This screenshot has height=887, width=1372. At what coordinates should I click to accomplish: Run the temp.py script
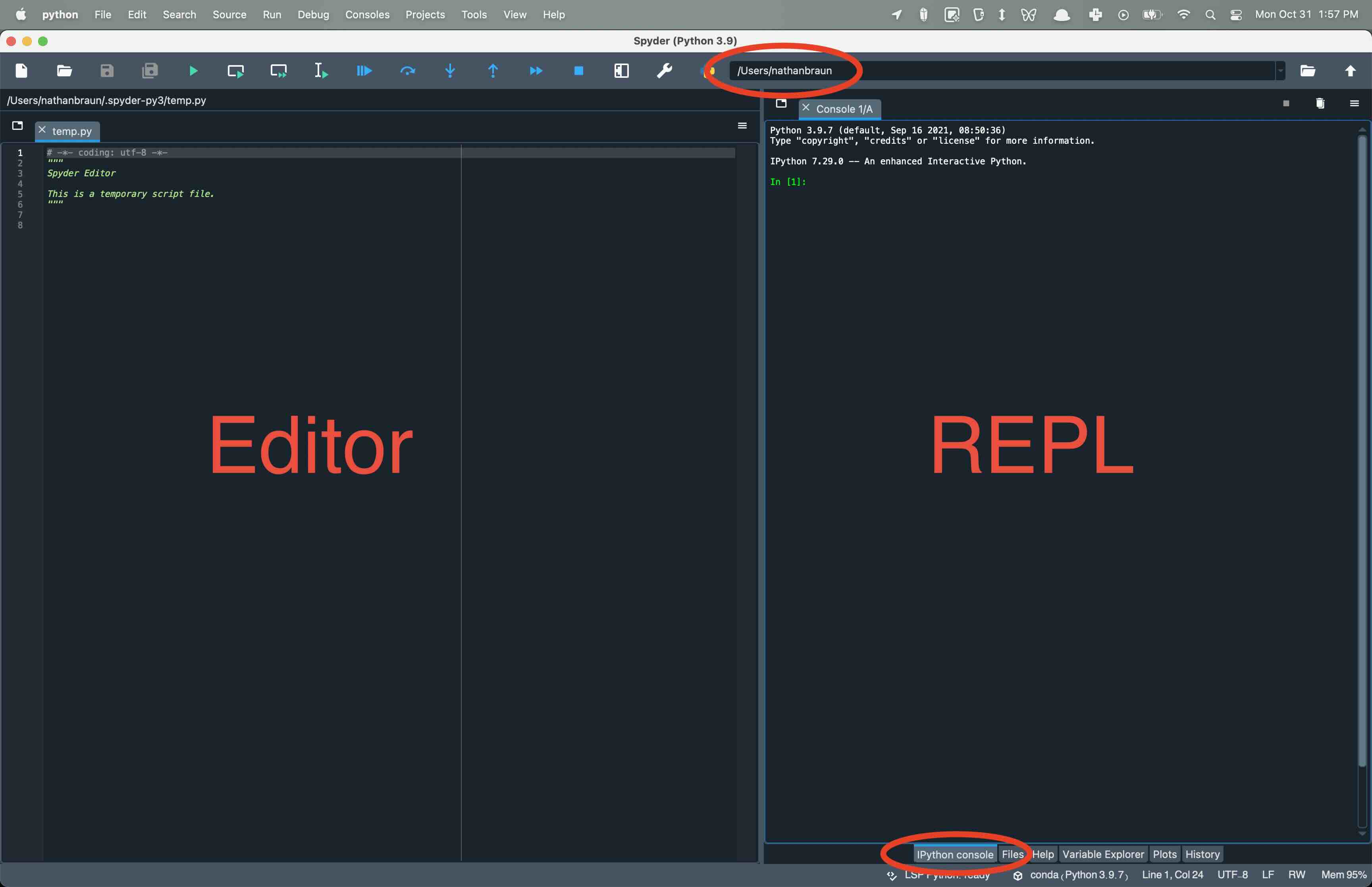(x=193, y=70)
